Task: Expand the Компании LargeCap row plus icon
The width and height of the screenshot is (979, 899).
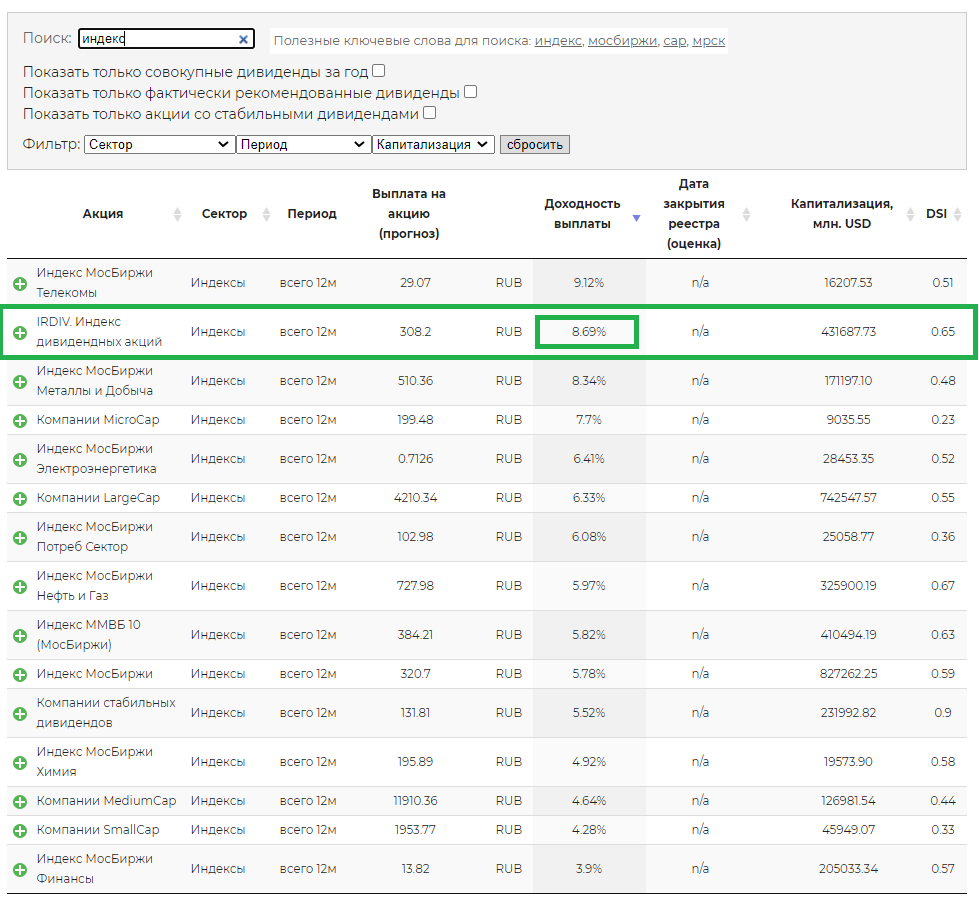Action: [20, 498]
